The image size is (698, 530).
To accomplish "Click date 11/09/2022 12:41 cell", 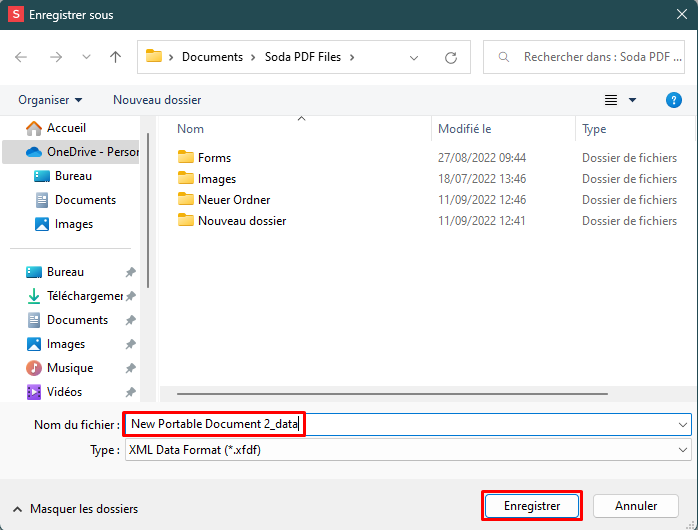I will click(481, 221).
